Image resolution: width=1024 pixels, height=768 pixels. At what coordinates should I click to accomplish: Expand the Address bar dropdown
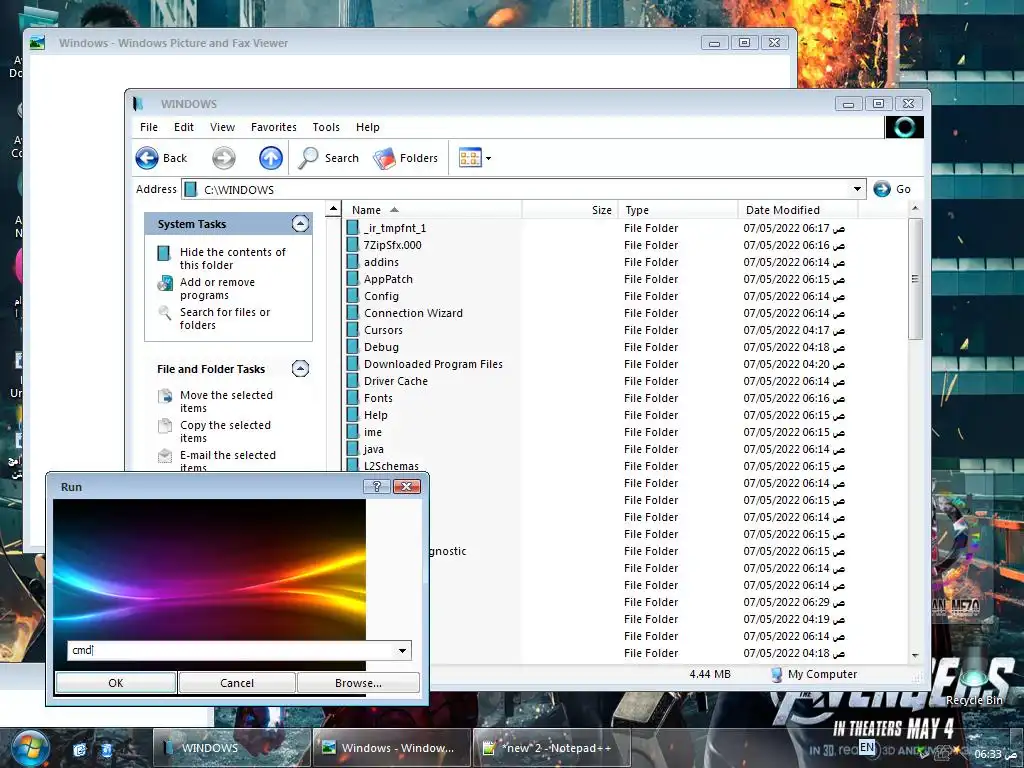tap(857, 189)
